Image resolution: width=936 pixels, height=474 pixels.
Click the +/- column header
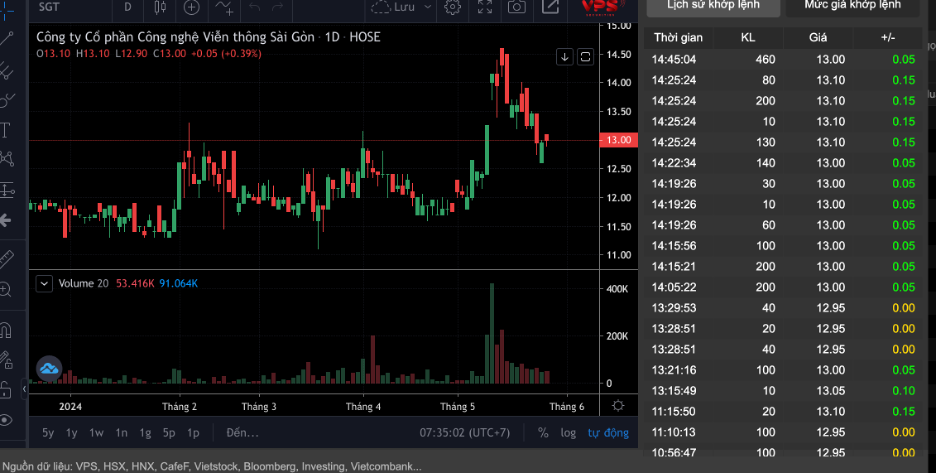(x=888, y=38)
